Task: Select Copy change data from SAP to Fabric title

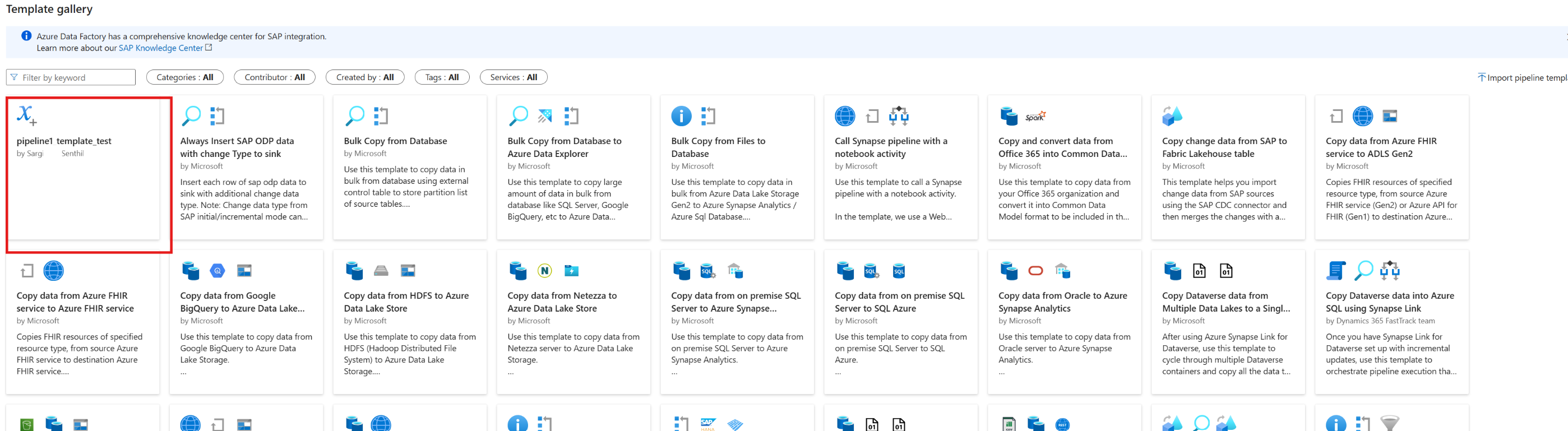Action: pyautogui.click(x=1224, y=147)
